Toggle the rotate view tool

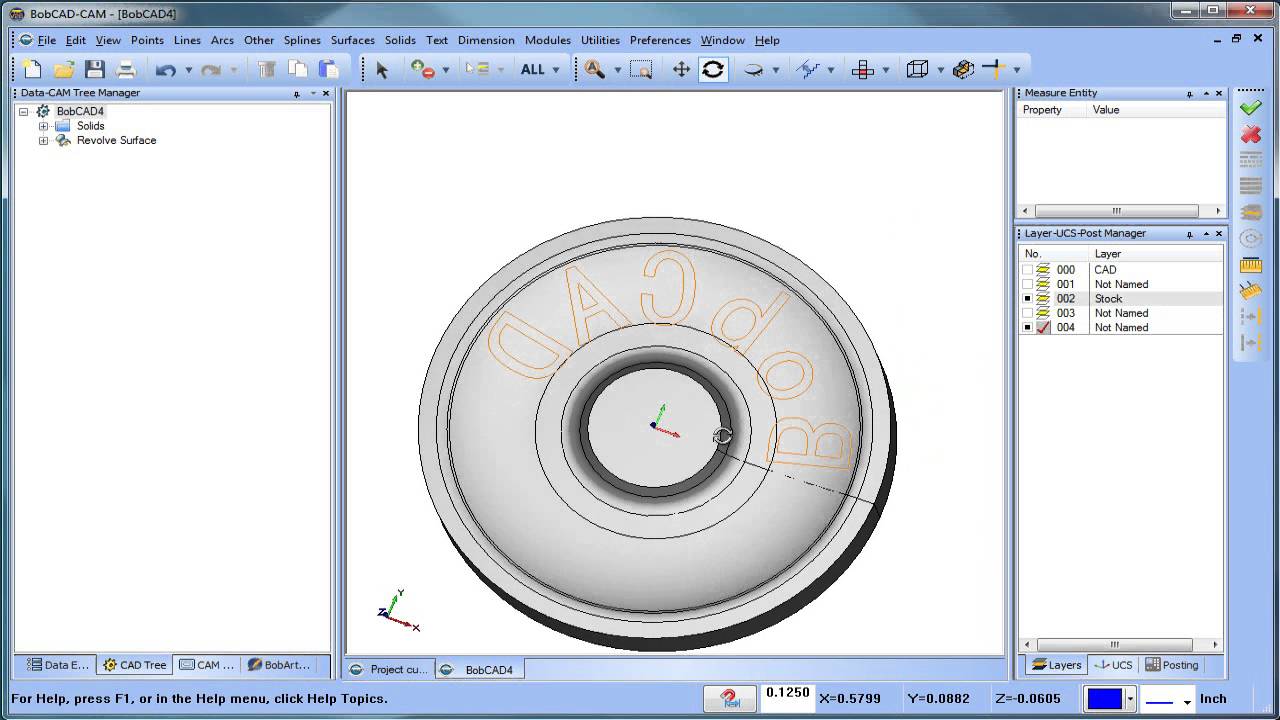713,69
